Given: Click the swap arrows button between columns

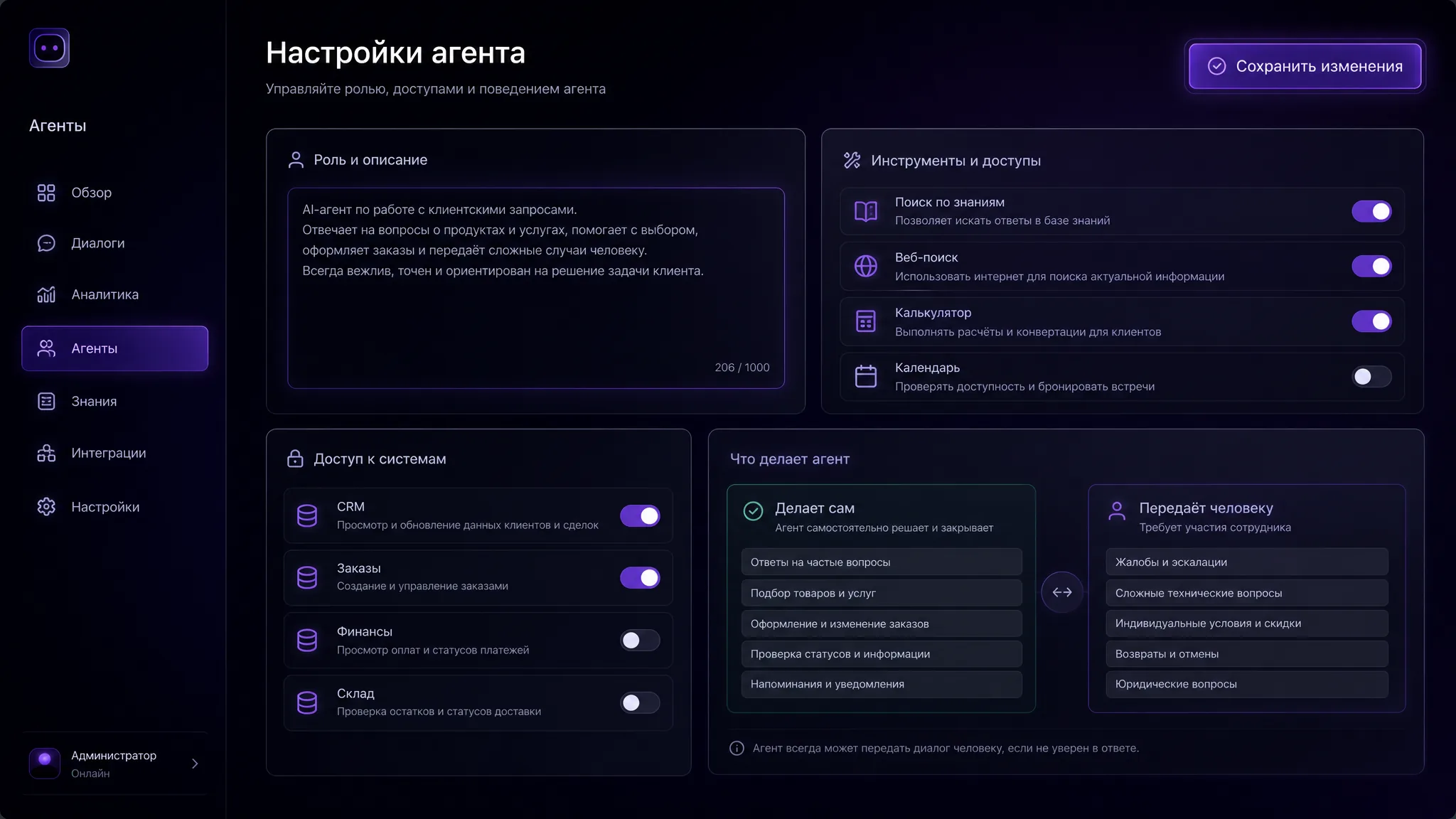Looking at the screenshot, I should pyautogui.click(x=1062, y=592).
